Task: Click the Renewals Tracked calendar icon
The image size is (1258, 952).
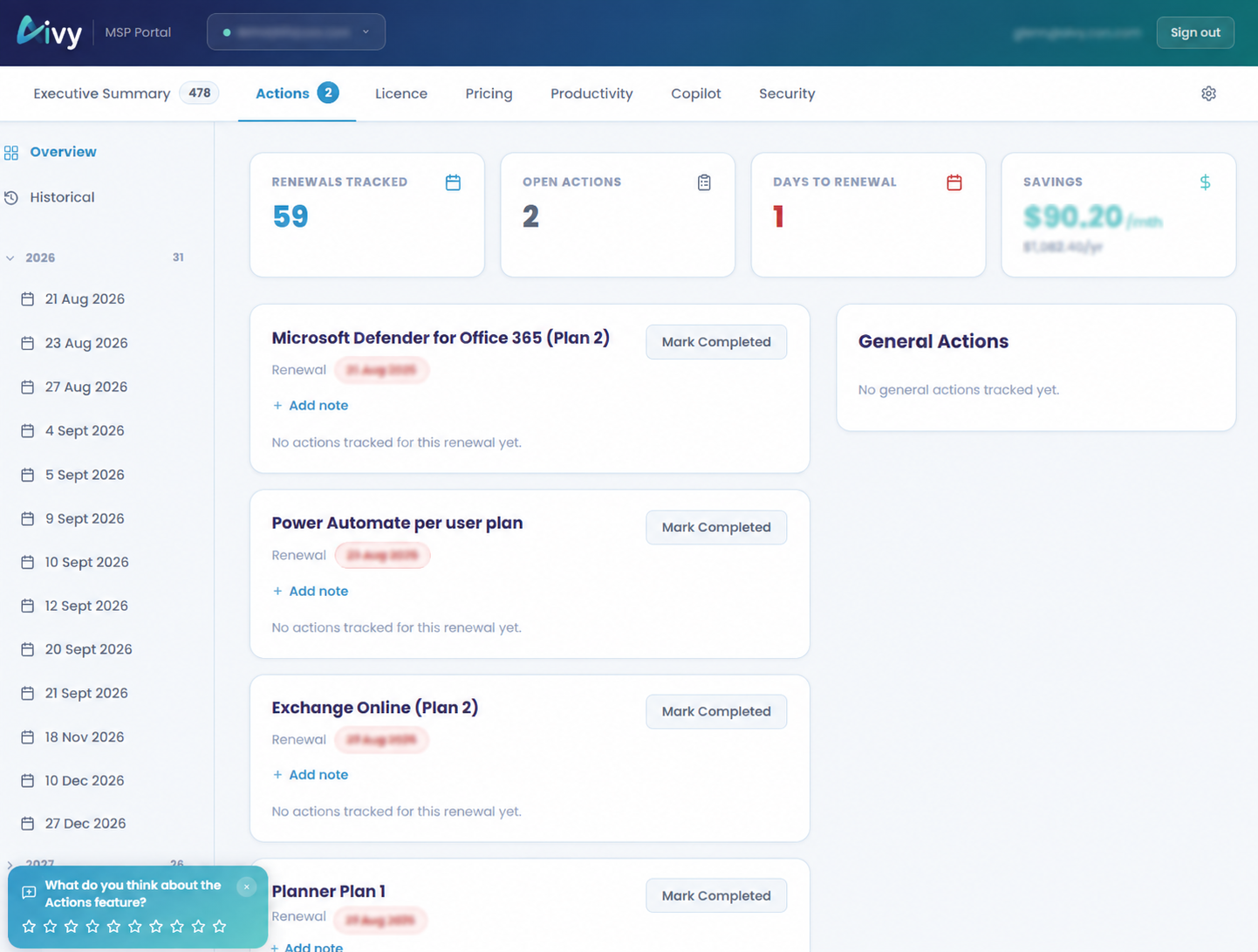Action: (x=453, y=182)
